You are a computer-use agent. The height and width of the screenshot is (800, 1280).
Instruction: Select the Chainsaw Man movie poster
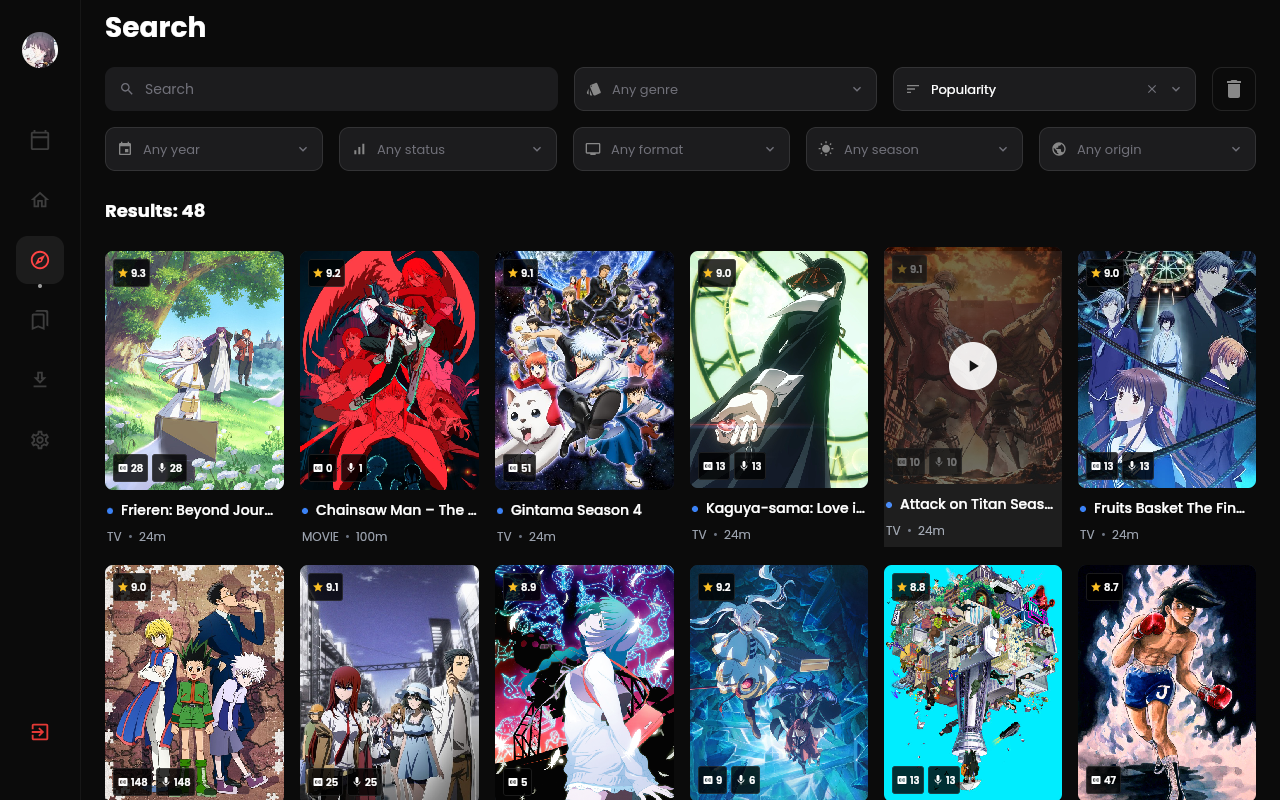[x=389, y=370]
